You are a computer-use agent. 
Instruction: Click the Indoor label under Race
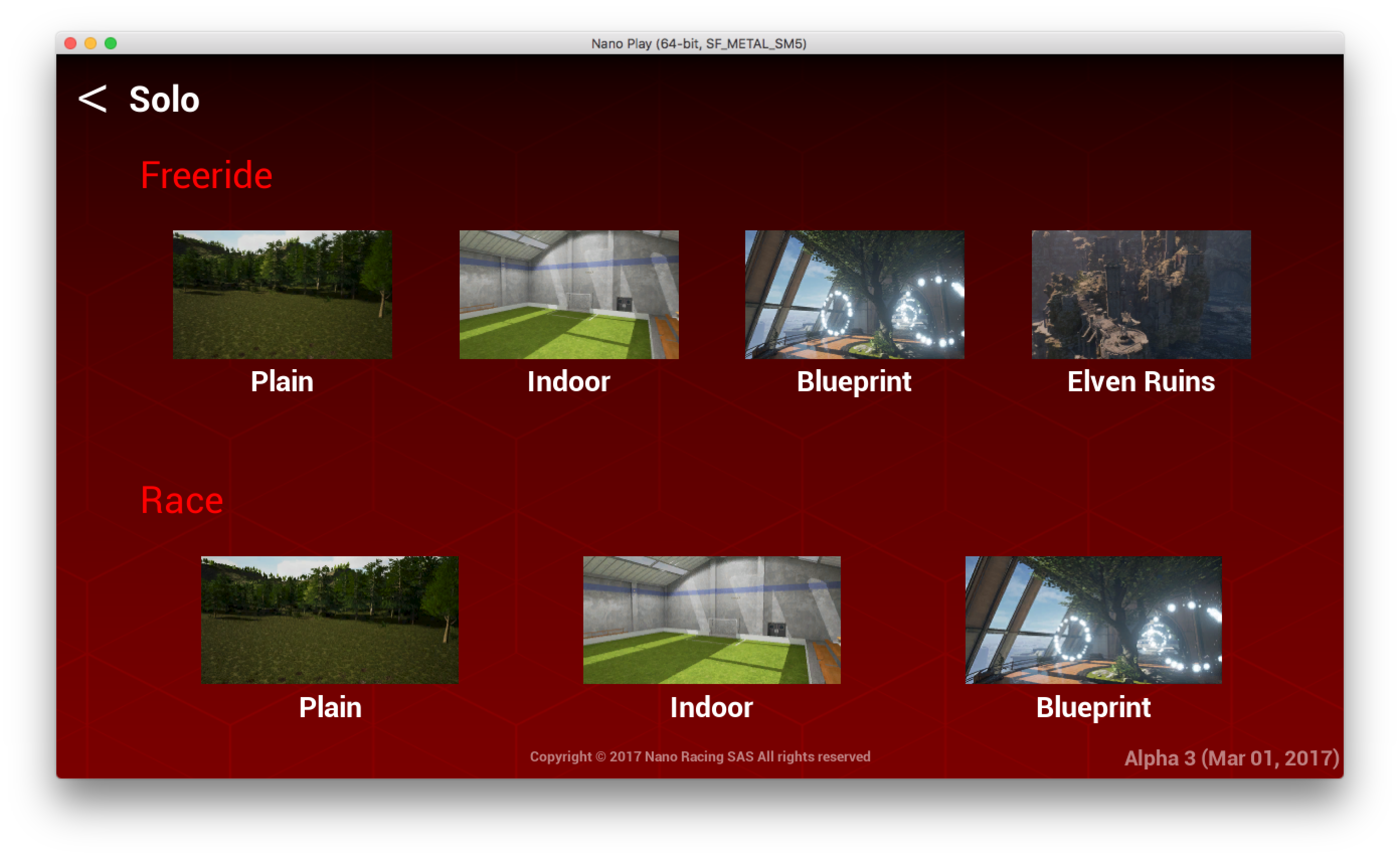(712, 707)
